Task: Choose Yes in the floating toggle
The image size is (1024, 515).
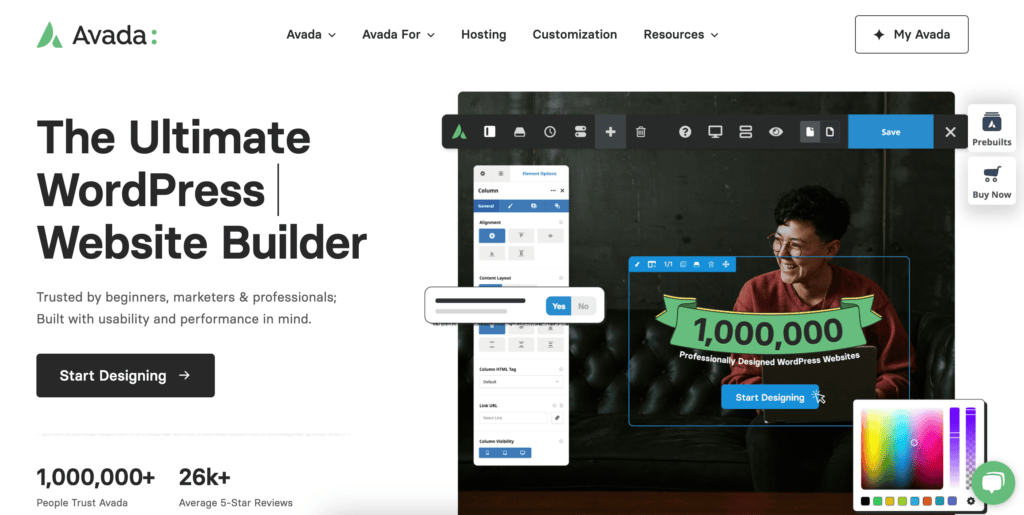Action: 558,305
